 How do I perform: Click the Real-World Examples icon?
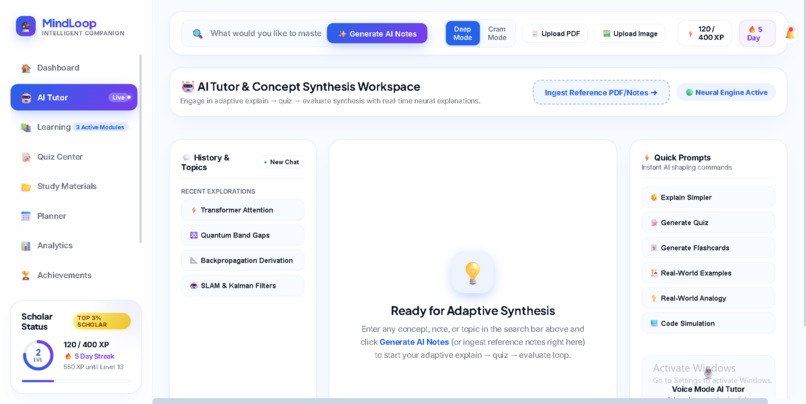tap(654, 273)
